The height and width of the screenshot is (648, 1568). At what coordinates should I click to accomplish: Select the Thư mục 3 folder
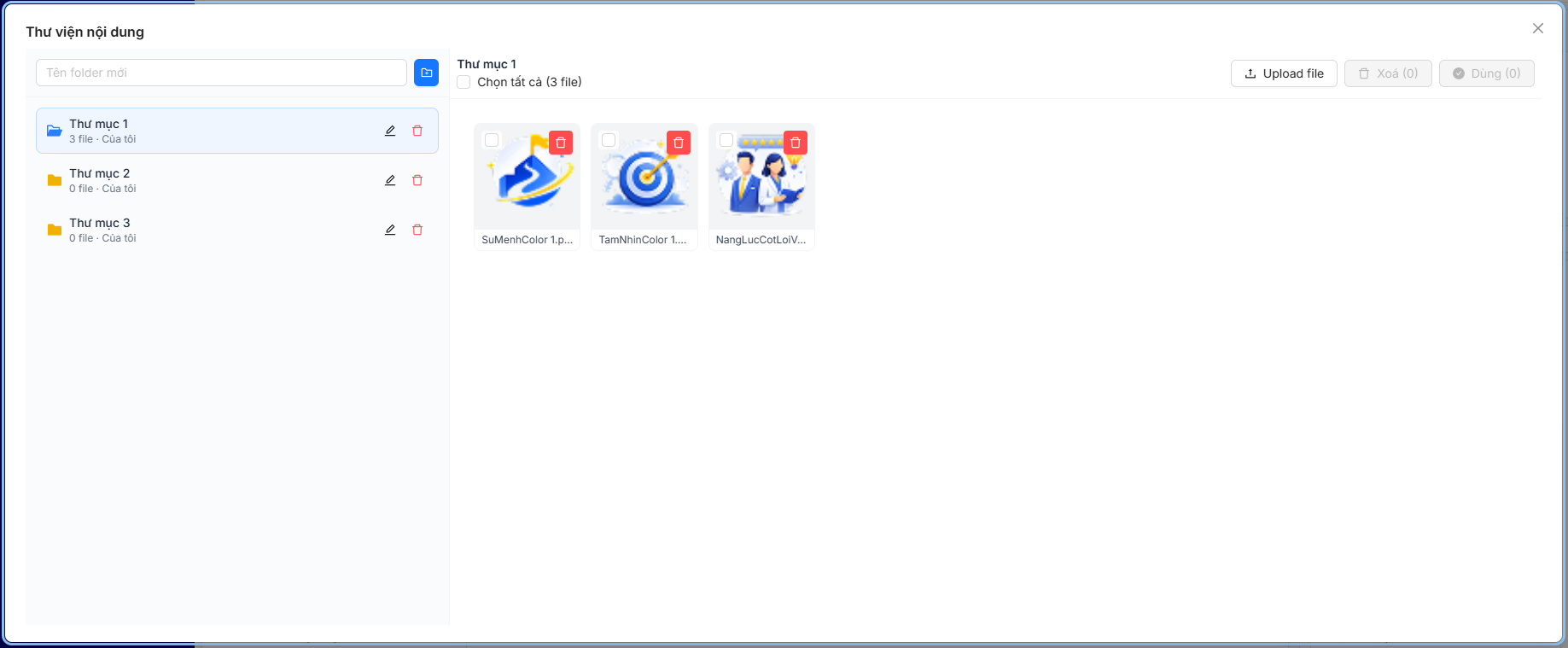point(237,230)
